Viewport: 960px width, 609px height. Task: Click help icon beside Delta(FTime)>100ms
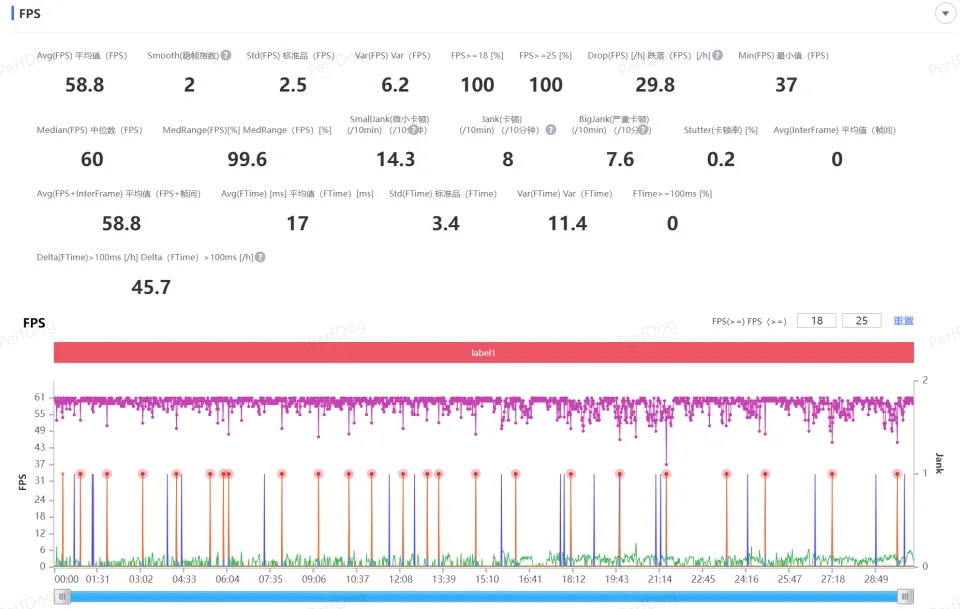click(260, 257)
